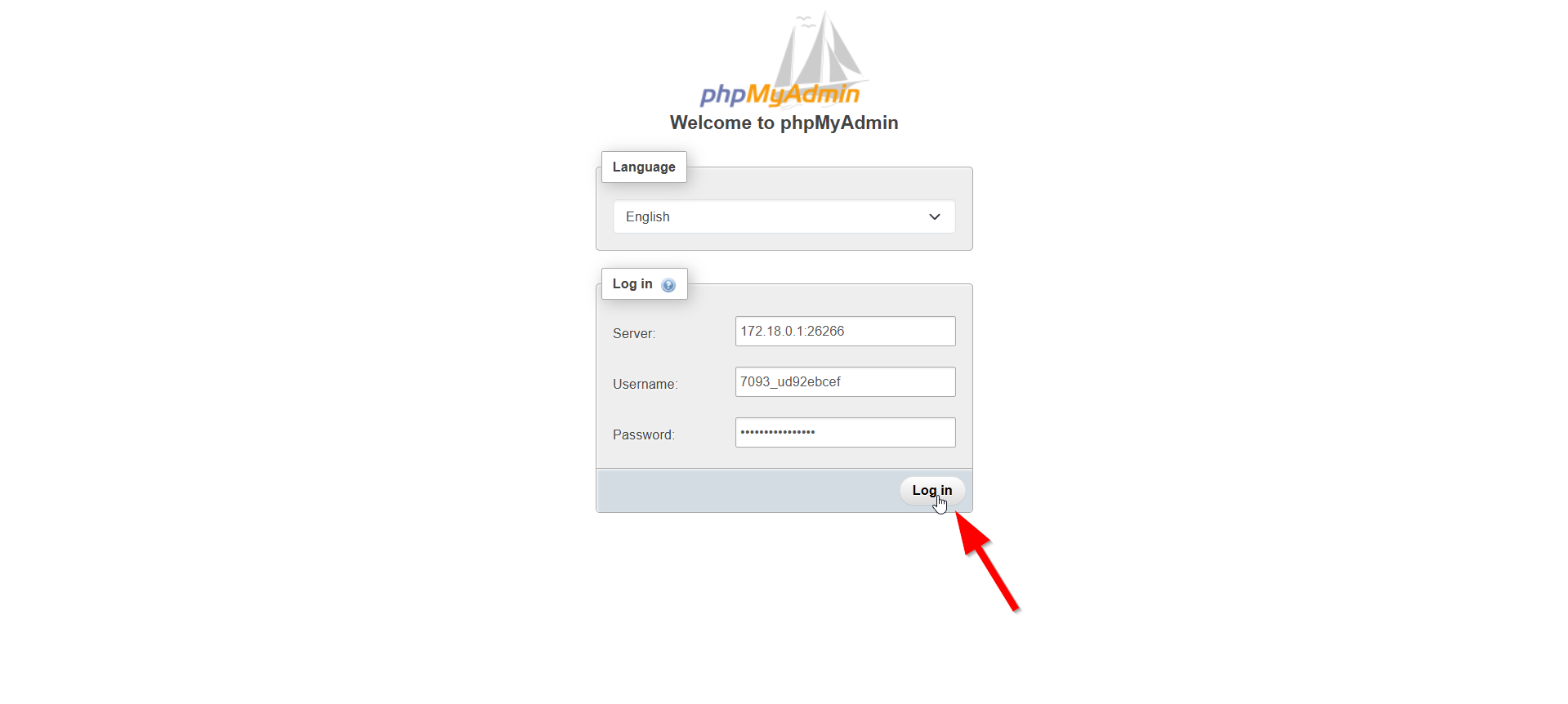The image size is (1568, 704).
Task: Open the English language dropdown
Action: (784, 216)
